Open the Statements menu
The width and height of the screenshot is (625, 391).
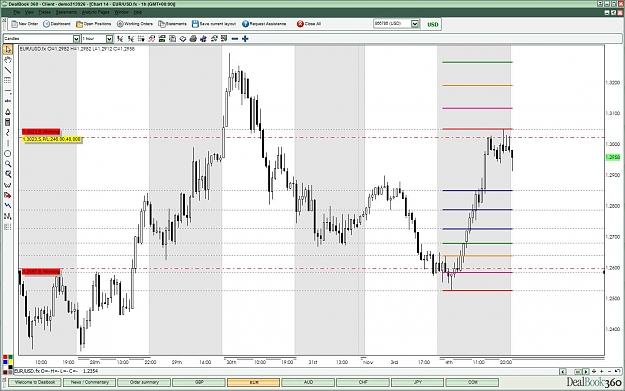66,12
